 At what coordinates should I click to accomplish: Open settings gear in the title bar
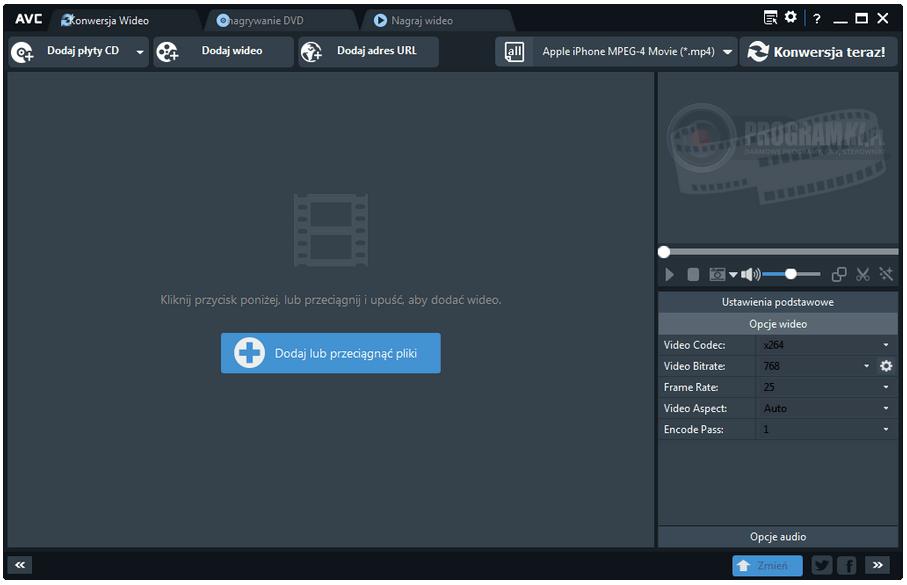click(x=791, y=17)
